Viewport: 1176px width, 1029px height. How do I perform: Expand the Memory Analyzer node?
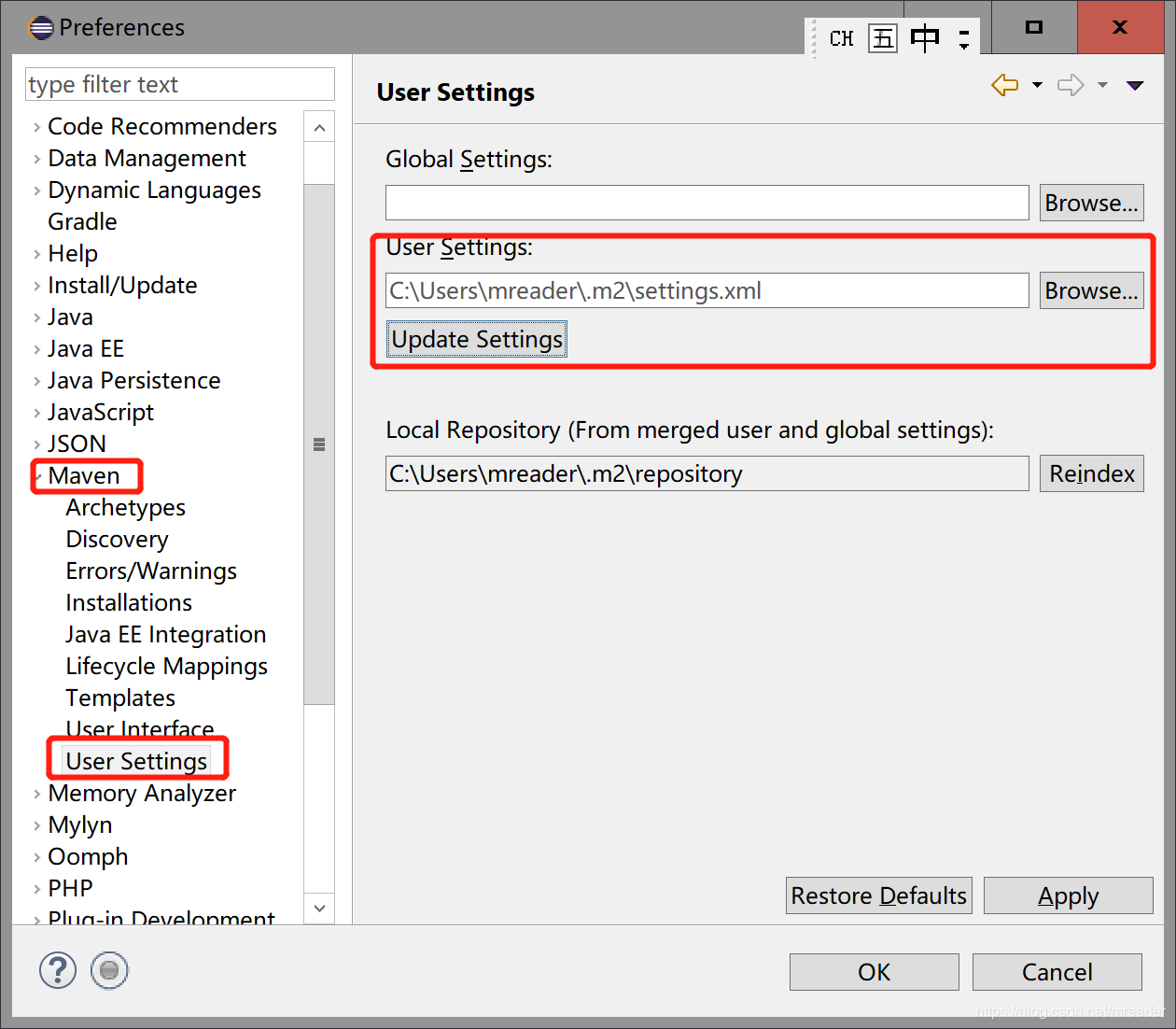pyautogui.click(x=37, y=794)
